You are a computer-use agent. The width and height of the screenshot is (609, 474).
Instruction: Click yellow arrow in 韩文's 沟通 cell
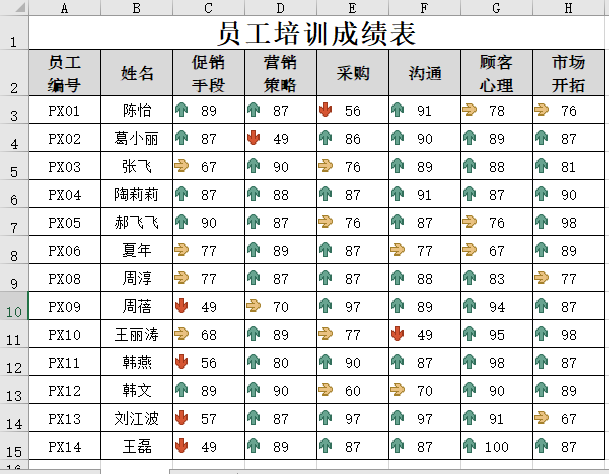pos(397,389)
